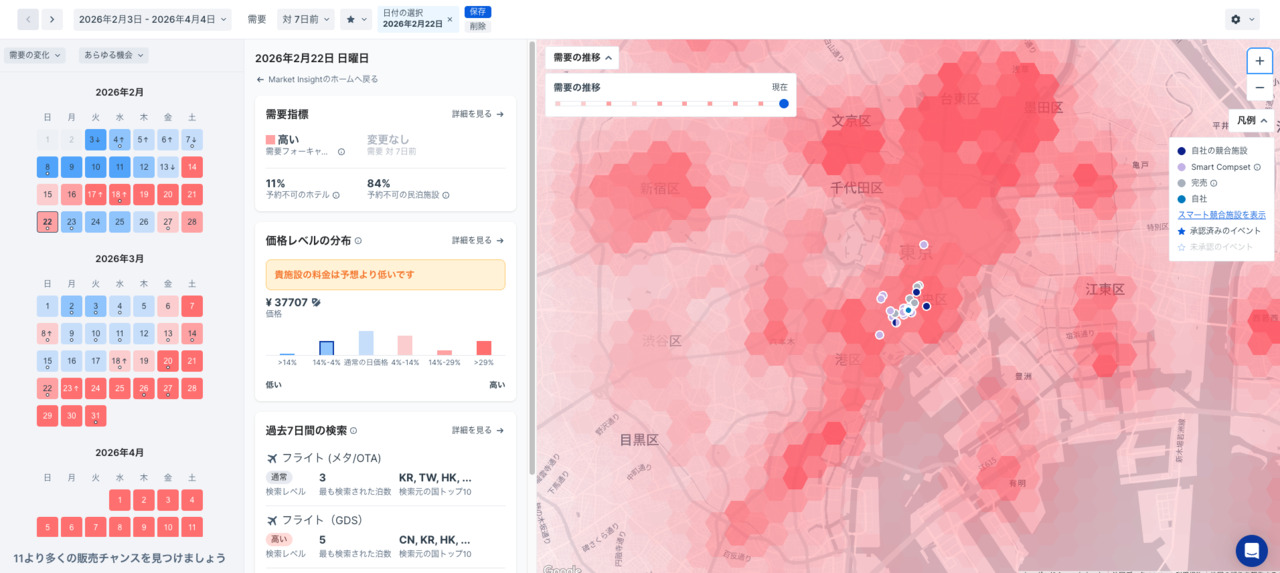Viewport: 1280px width, 573px height.
Task: Select the 通常の日価格 price bar
Action: pos(366,343)
